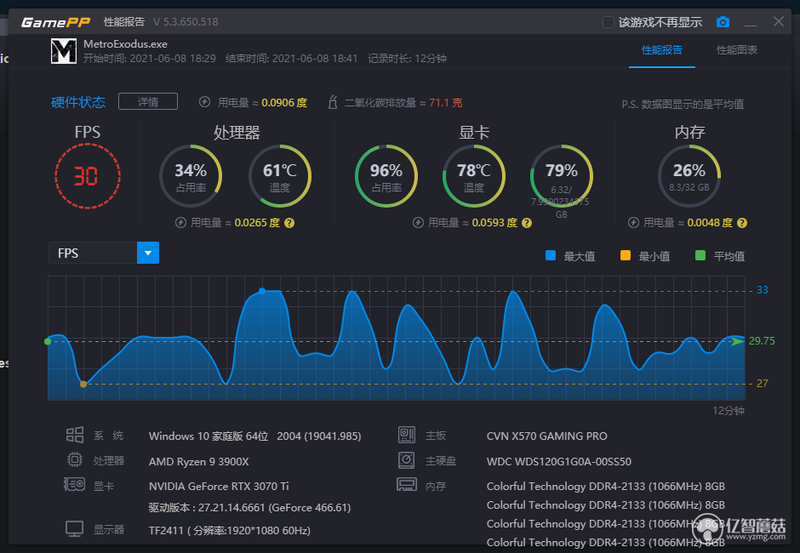800x553 pixels.
Task: Click the blue 最大值 legend swatch
Action: click(x=551, y=256)
